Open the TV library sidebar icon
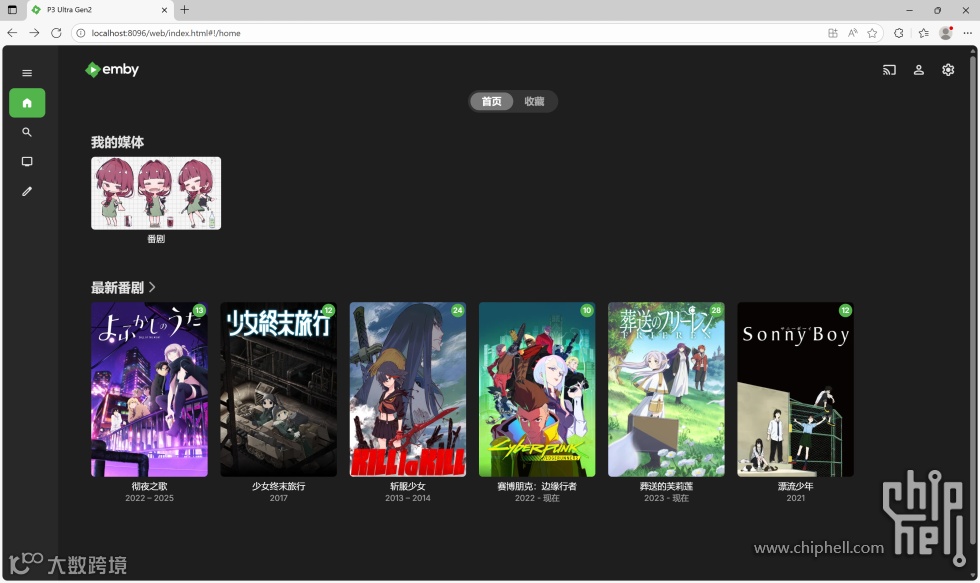980x583 pixels. (27, 162)
